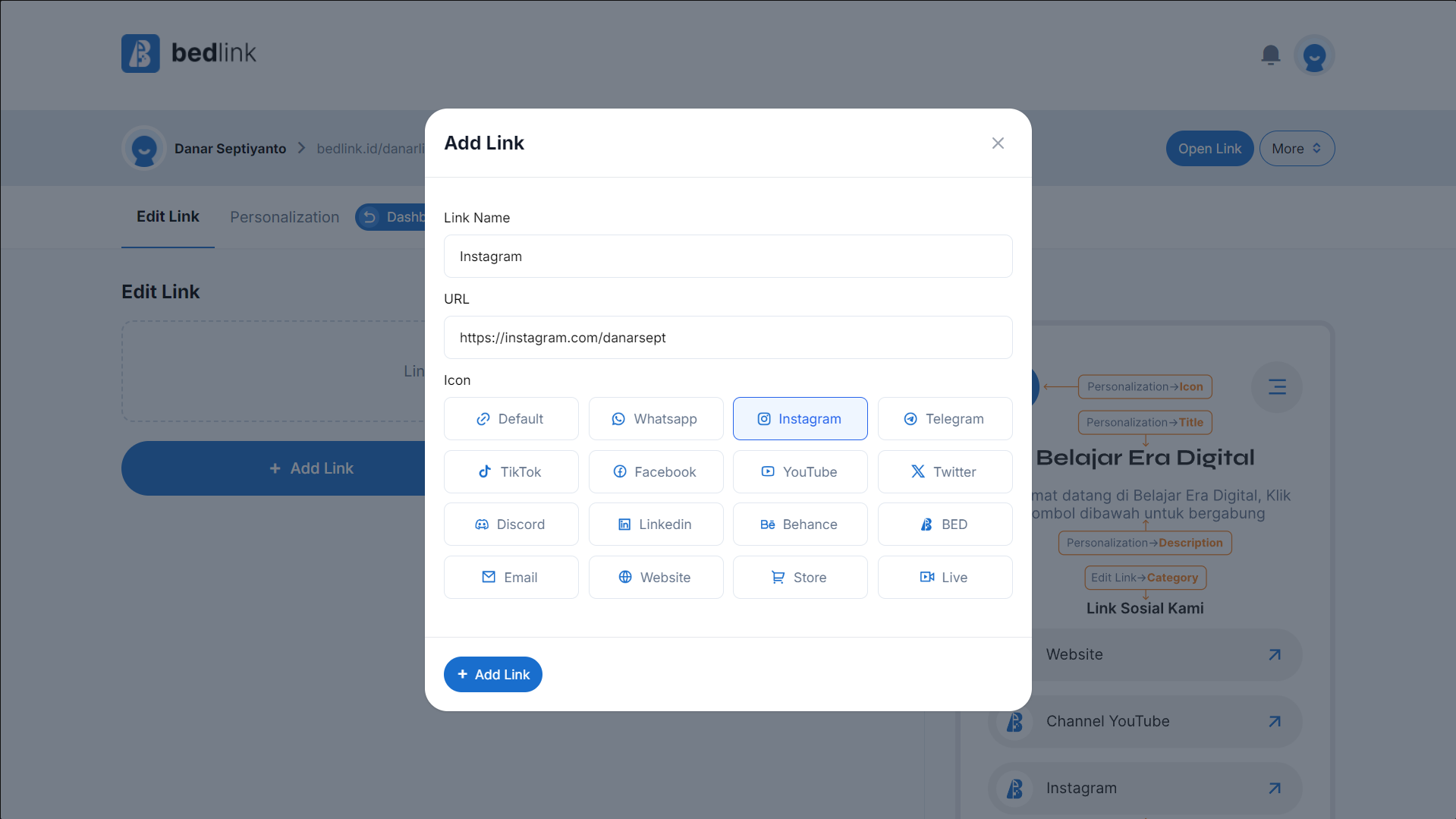Close the Add Link dialog

pyautogui.click(x=998, y=143)
